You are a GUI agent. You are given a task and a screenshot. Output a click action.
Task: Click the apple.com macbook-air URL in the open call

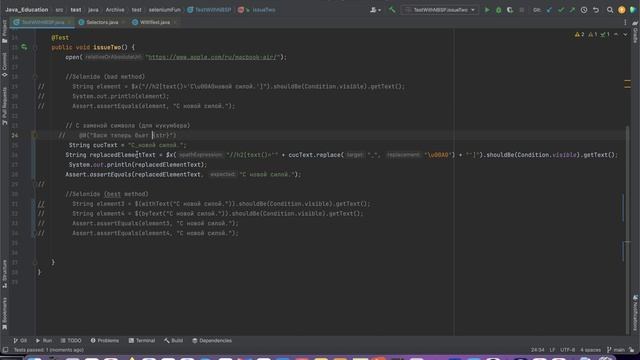pos(212,57)
